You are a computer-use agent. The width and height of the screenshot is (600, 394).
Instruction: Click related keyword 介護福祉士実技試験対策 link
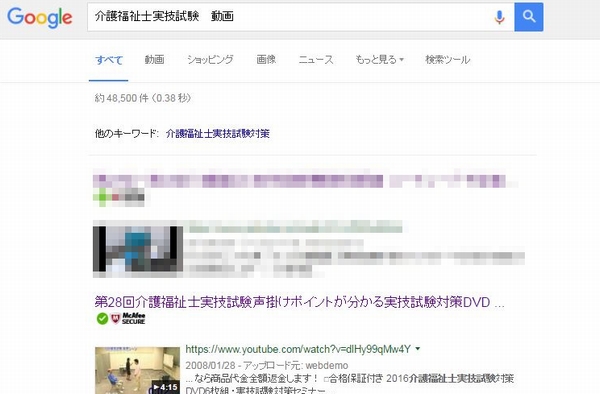pyautogui.click(x=218, y=134)
